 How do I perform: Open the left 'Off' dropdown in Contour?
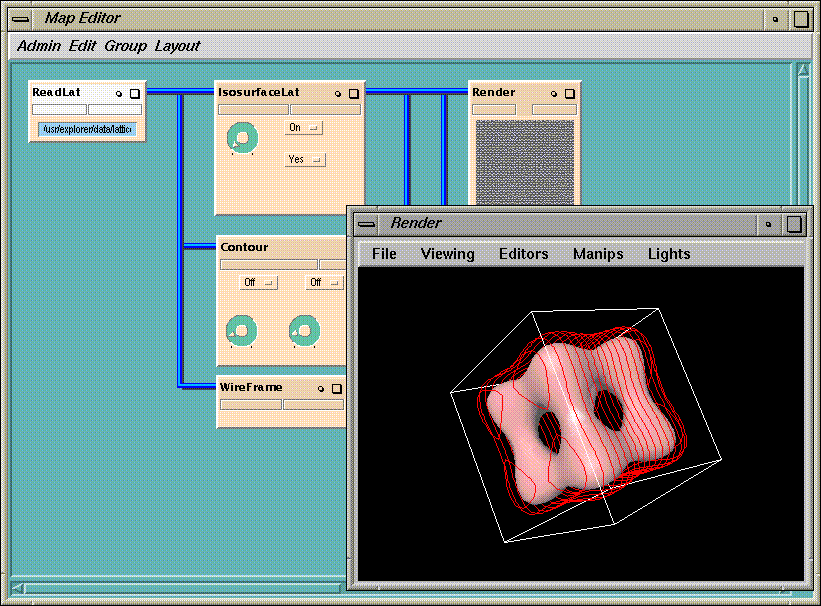coord(259,283)
